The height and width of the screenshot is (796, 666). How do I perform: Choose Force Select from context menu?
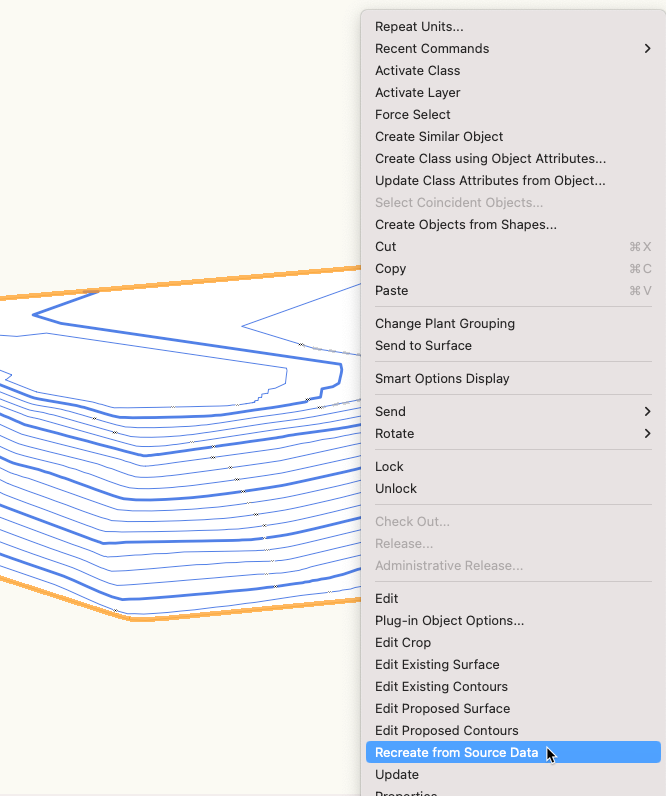point(412,115)
